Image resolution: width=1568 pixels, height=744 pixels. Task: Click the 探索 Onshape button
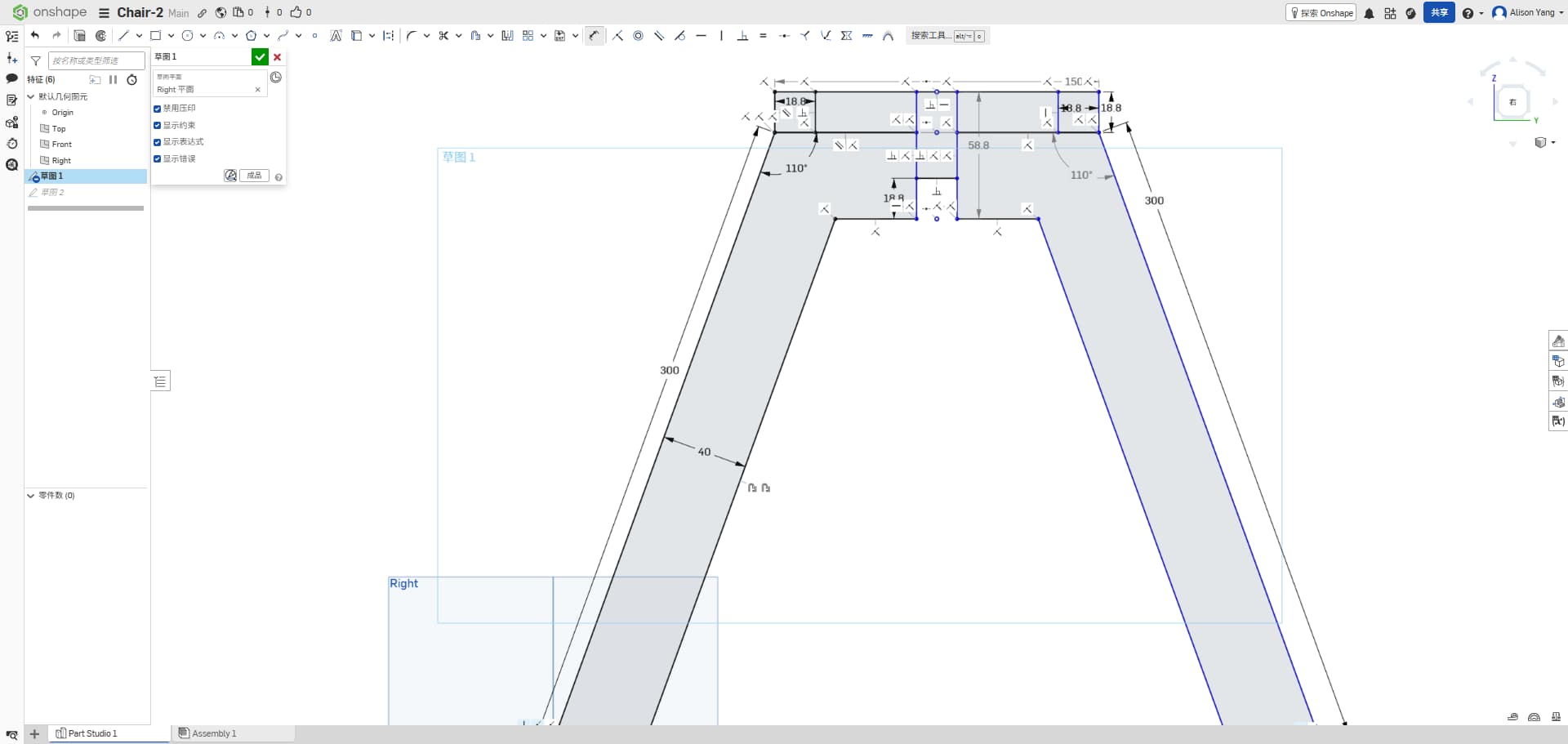(1321, 13)
